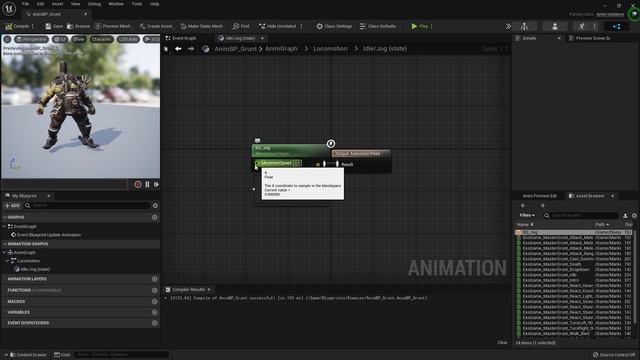Close the Idle/Jog (state) graph tab
This screenshot has width=640, height=360.
[262, 38]
